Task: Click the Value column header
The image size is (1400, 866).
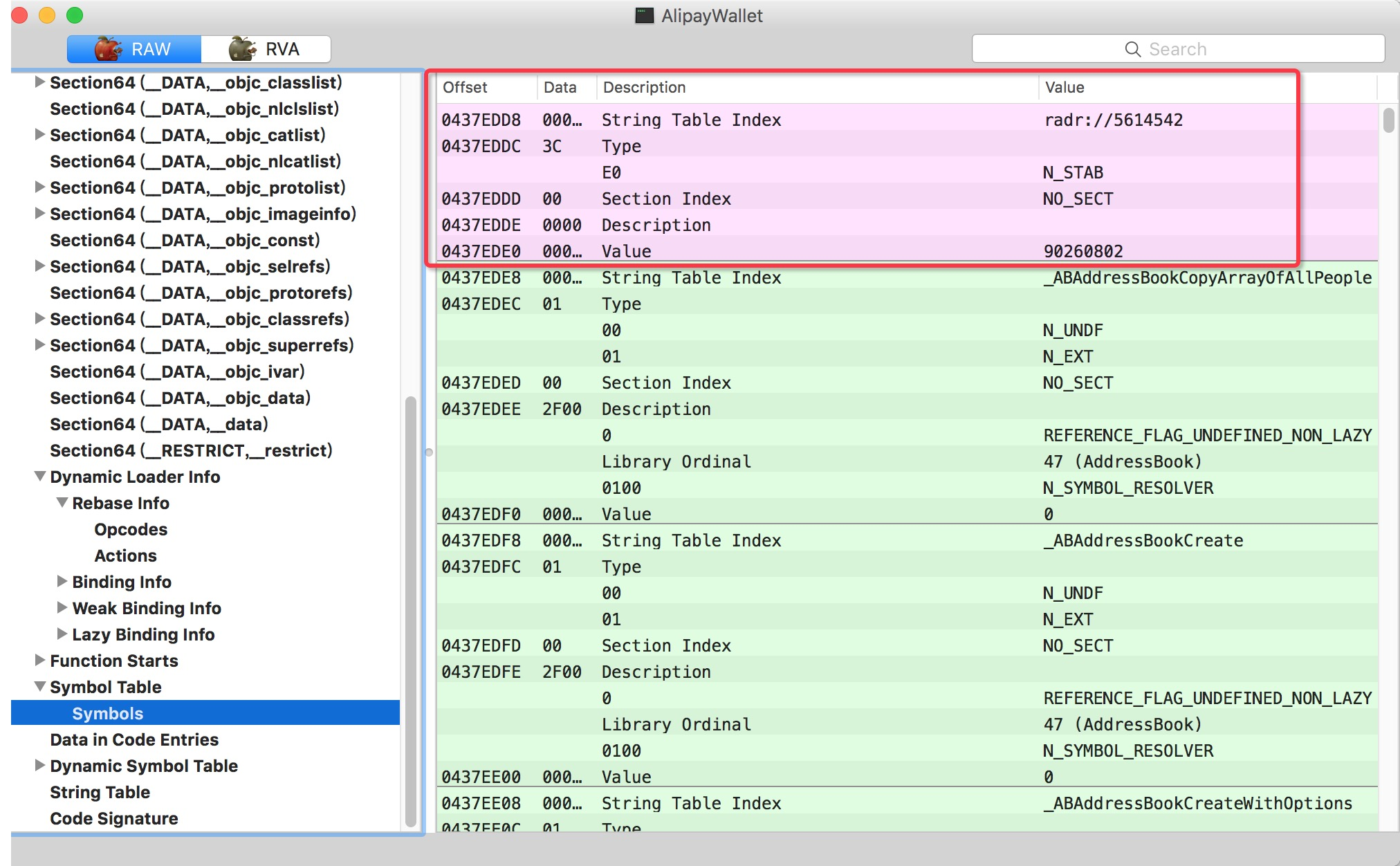Action: click(1064, 87)
